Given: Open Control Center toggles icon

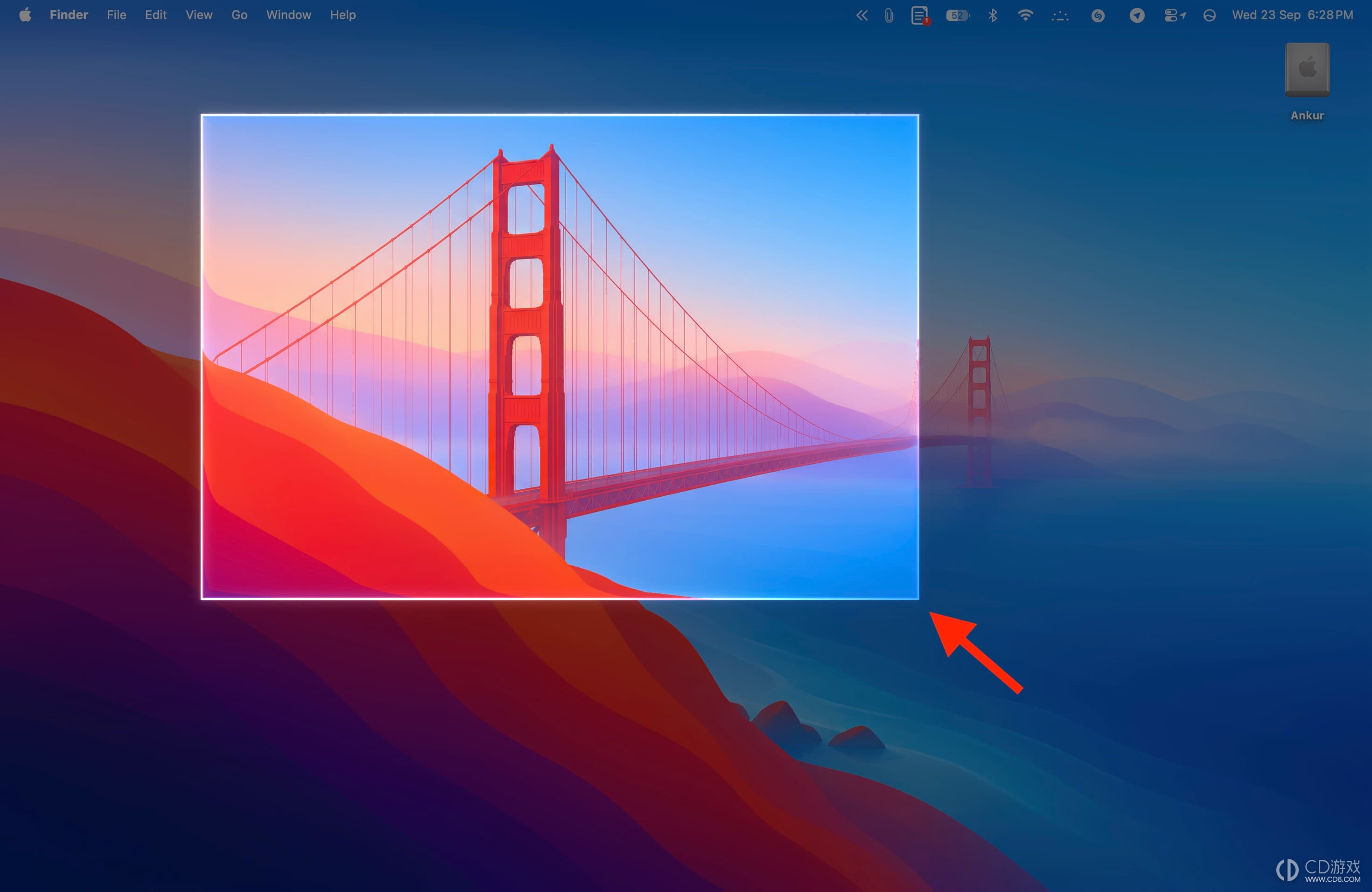Looking at the screenshot, I should [x=1174, y=15].
